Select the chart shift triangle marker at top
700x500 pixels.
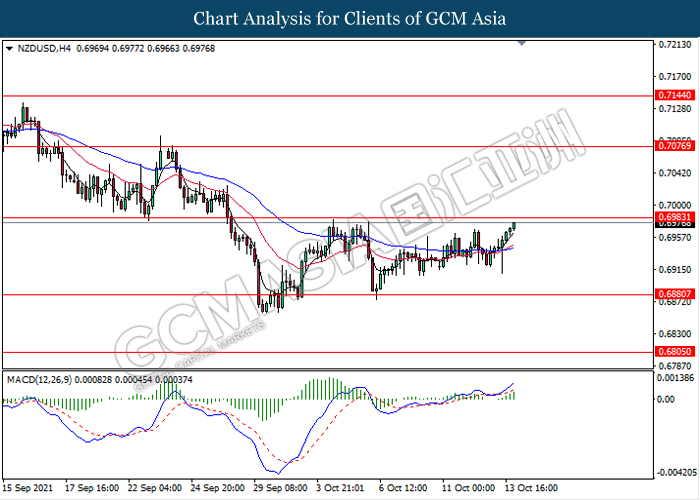coord(522,43)
